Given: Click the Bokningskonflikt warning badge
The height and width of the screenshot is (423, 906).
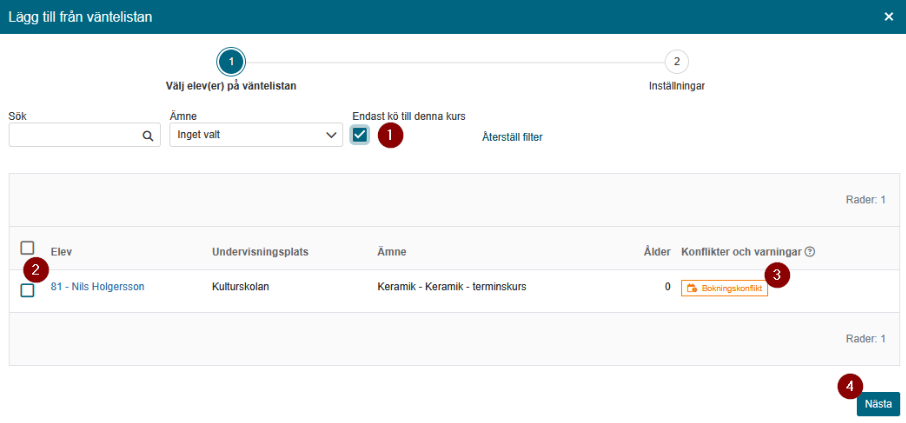Looking at the screenshot, I should pyautogui.click(x=725, y=288).
